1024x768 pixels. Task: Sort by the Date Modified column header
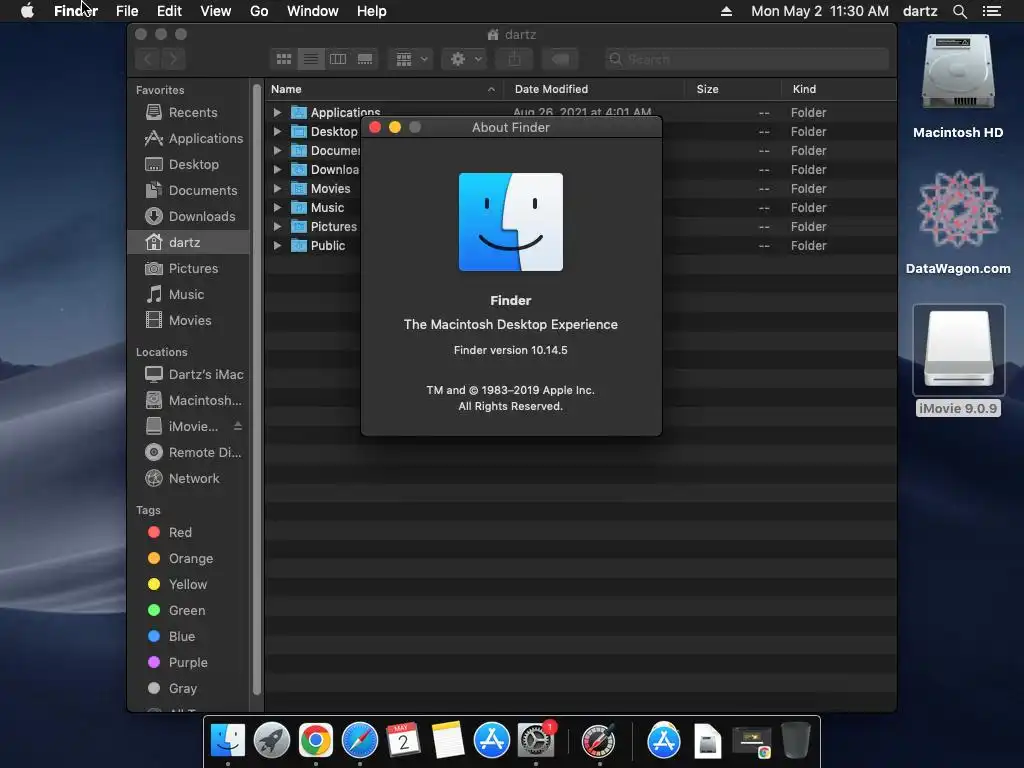coord(593,89)
